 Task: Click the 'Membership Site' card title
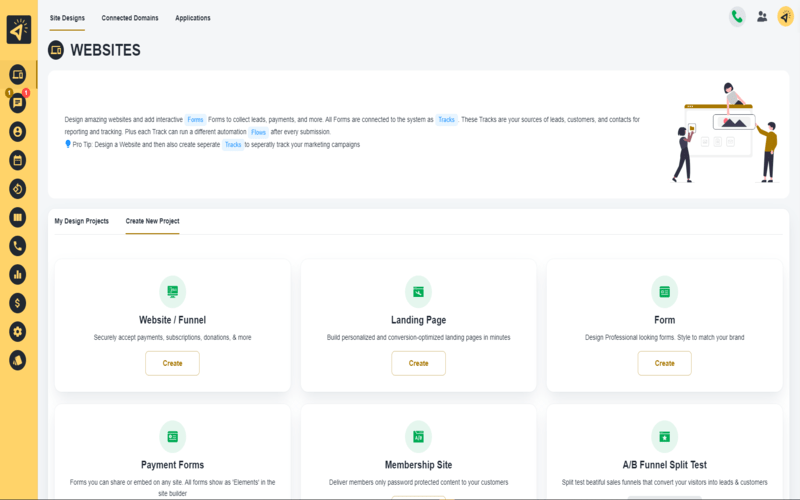(418, 465)
